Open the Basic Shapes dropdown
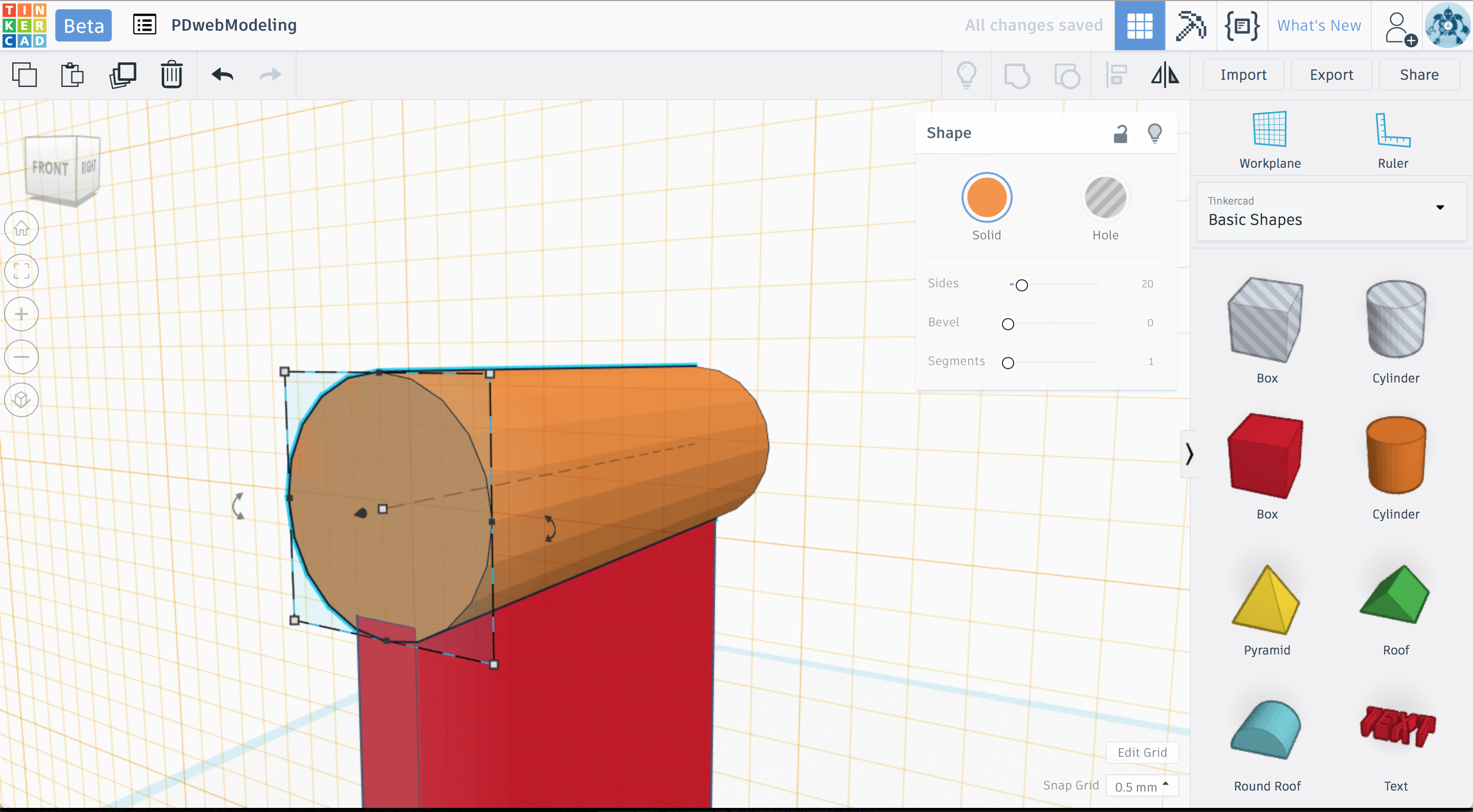1473x812 pixels. [x=1331, y=212]
